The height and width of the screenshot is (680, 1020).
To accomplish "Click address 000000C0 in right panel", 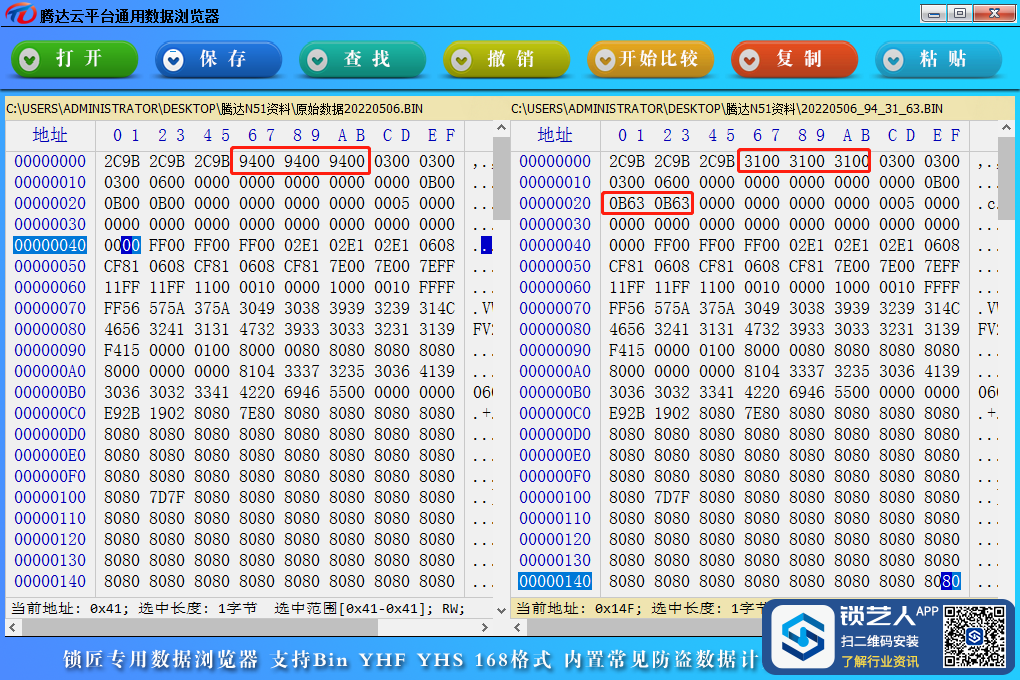I will click(555, 413).
